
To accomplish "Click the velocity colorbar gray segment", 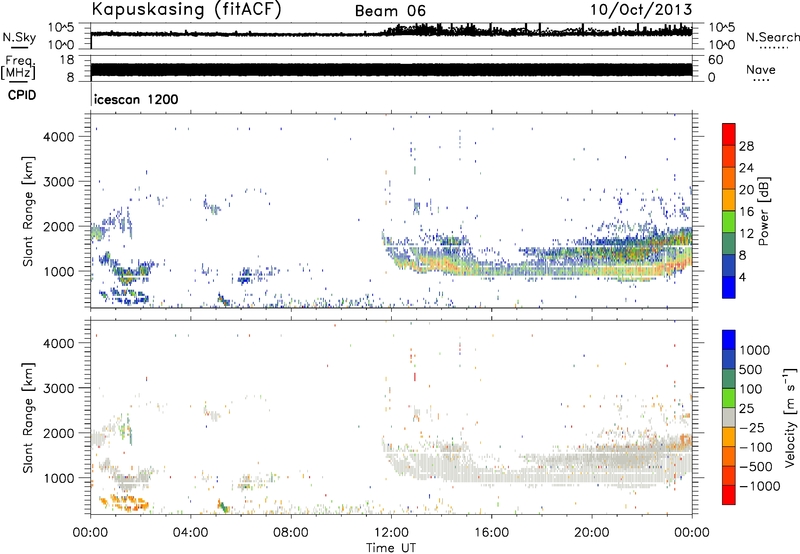I will (729, 418).
